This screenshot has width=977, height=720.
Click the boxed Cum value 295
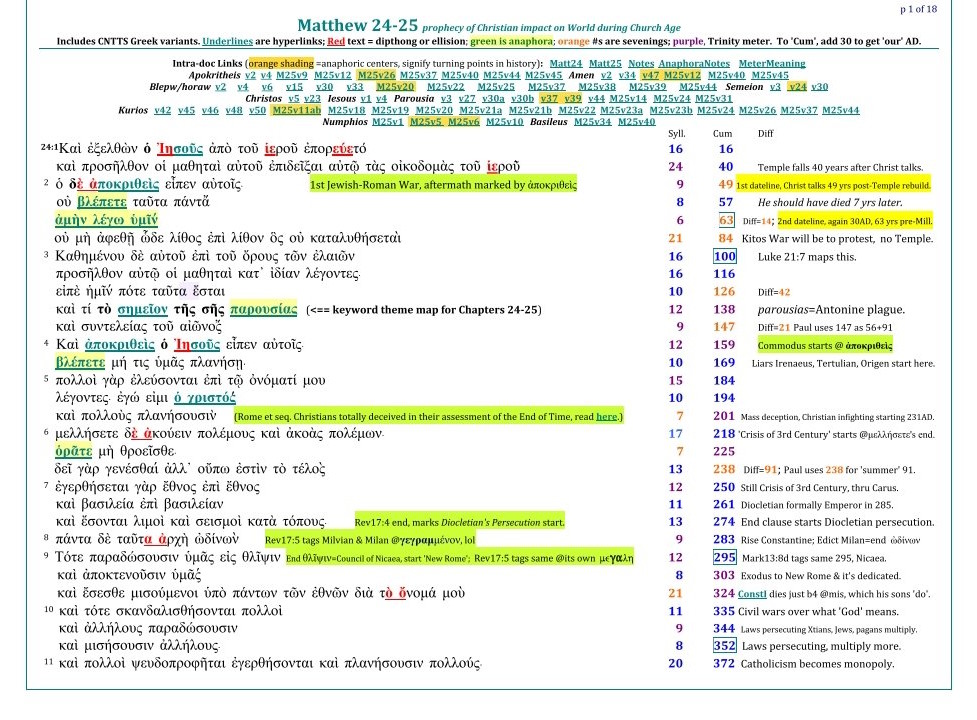[x=725, y=557]
